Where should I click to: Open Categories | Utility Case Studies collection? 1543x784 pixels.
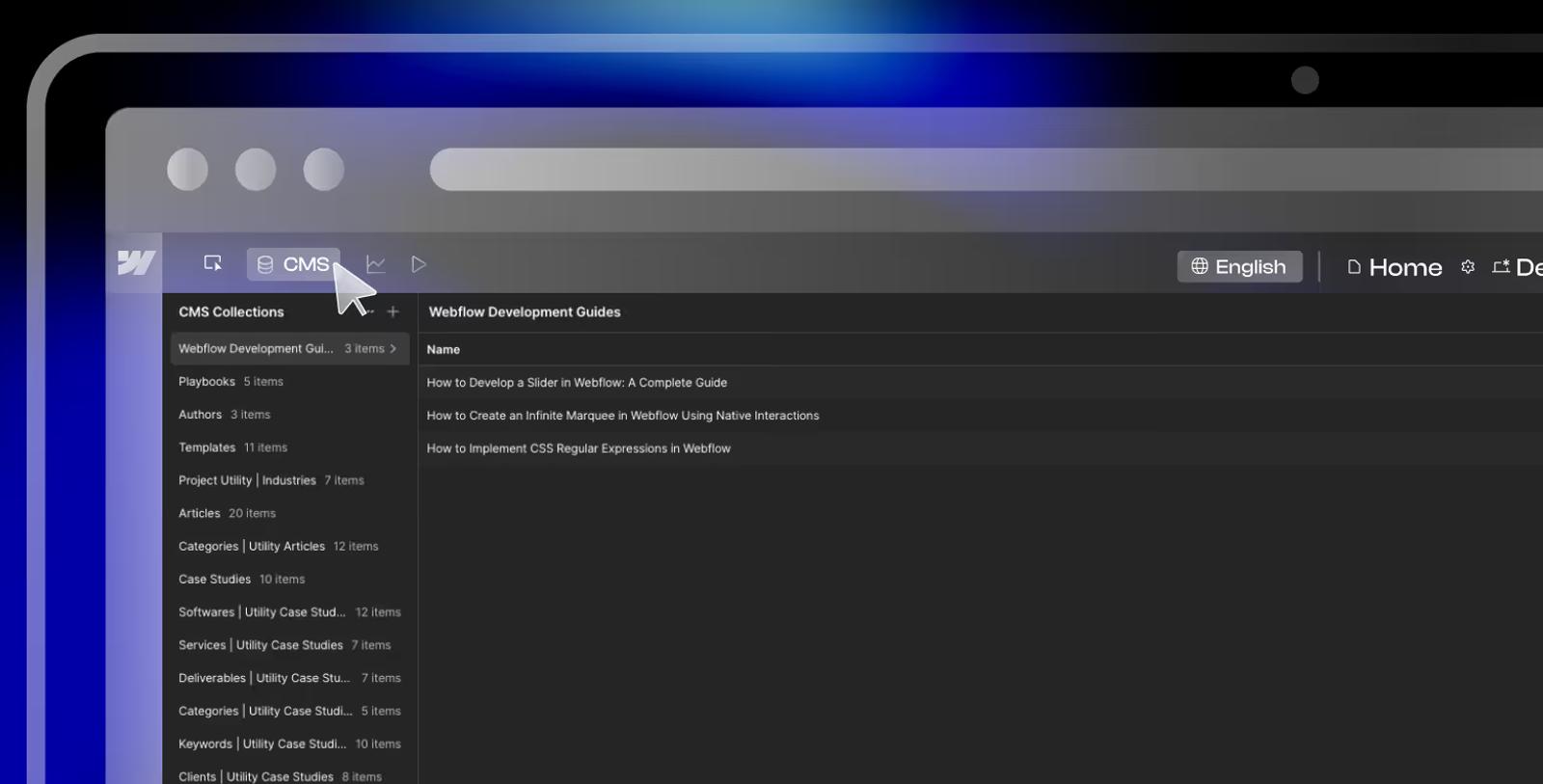click(289, 711)
